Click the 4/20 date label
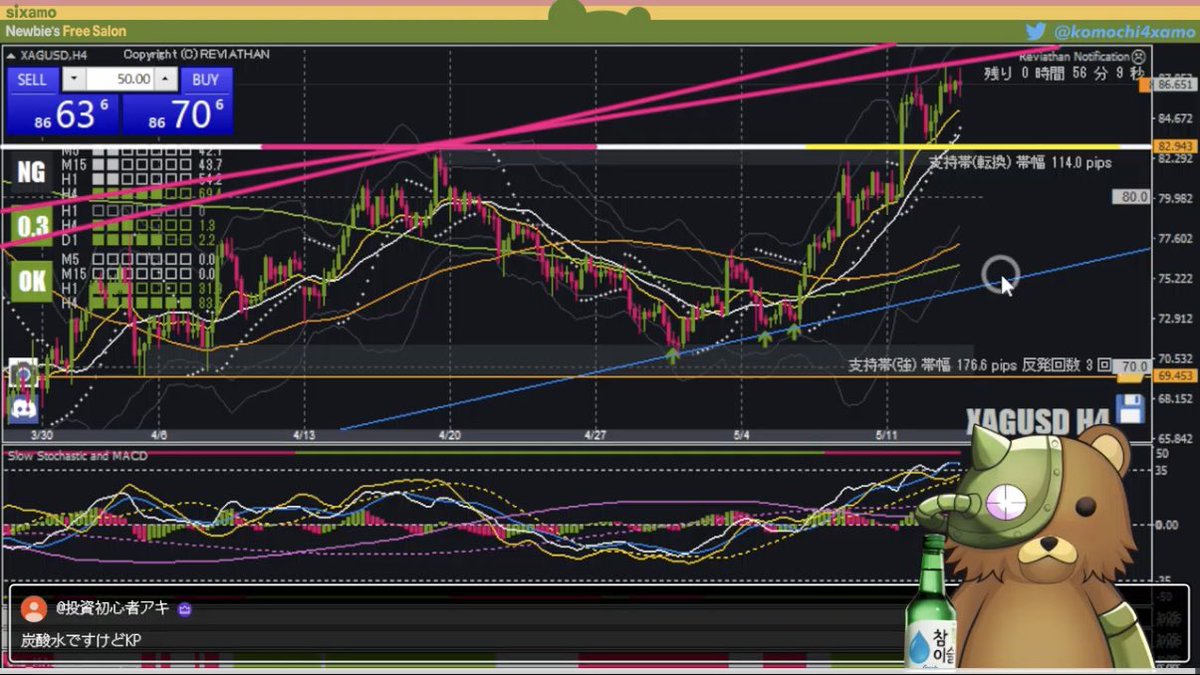The image size is (1200, 675). click(x=450, y=436)
